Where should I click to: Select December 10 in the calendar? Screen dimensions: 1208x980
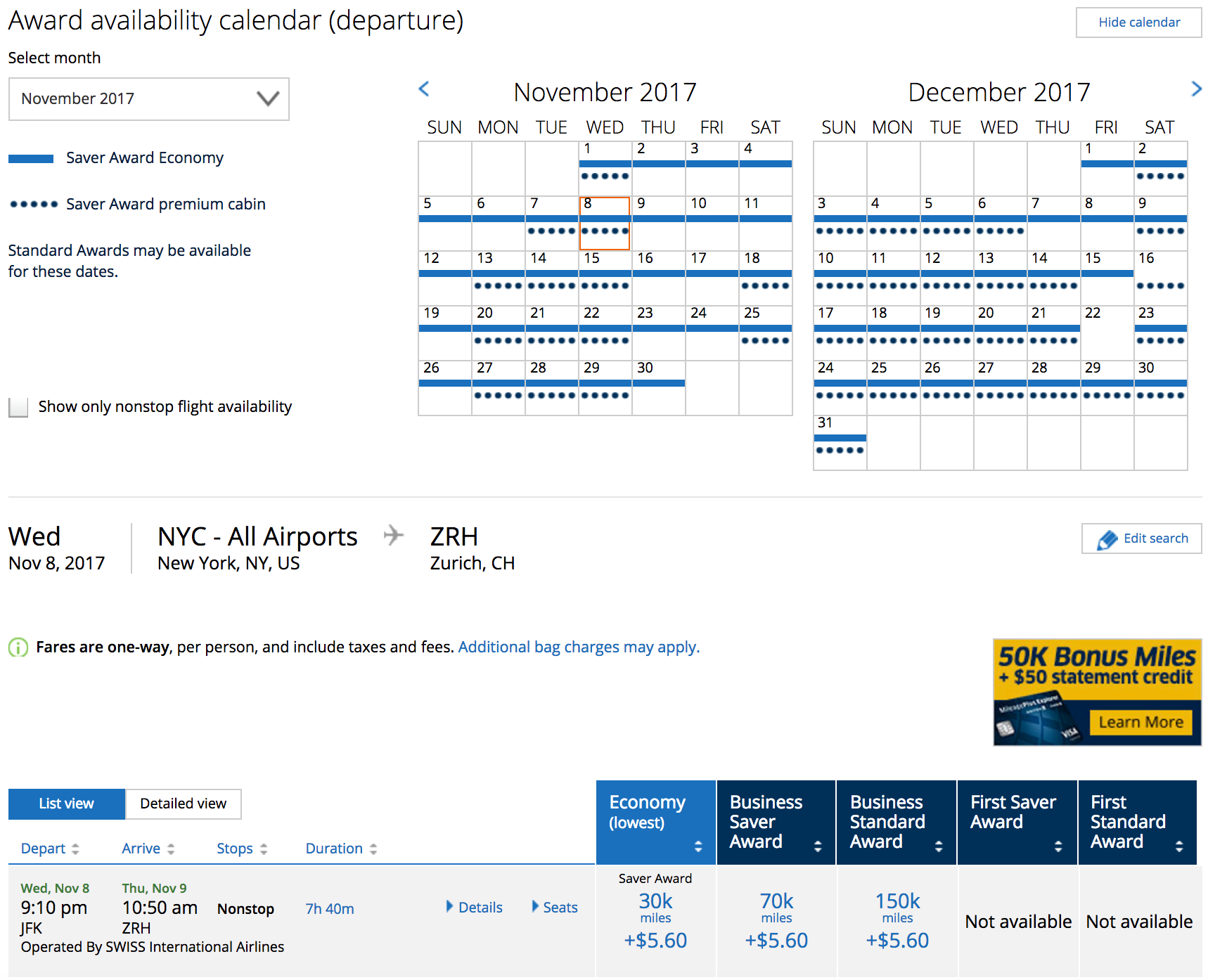click(x=840, y=278)
